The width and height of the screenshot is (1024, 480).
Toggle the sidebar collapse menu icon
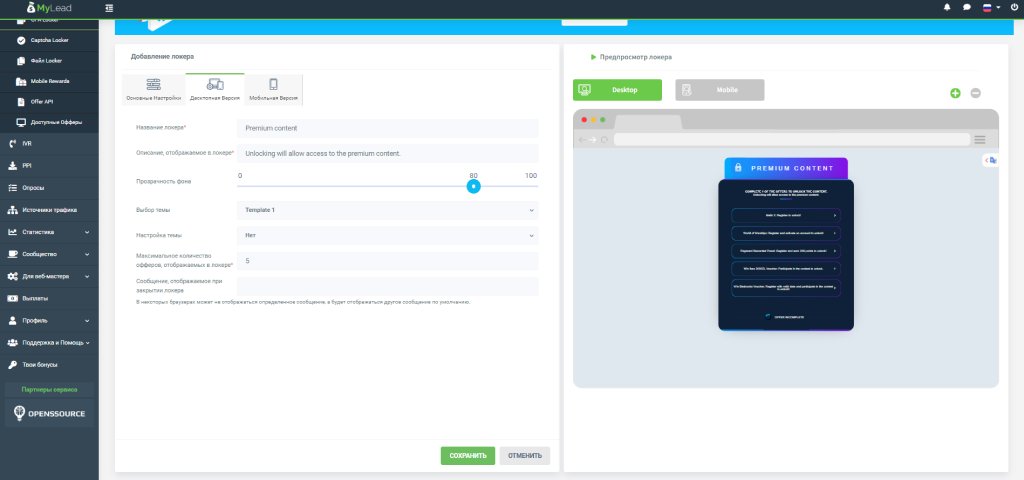108,8
